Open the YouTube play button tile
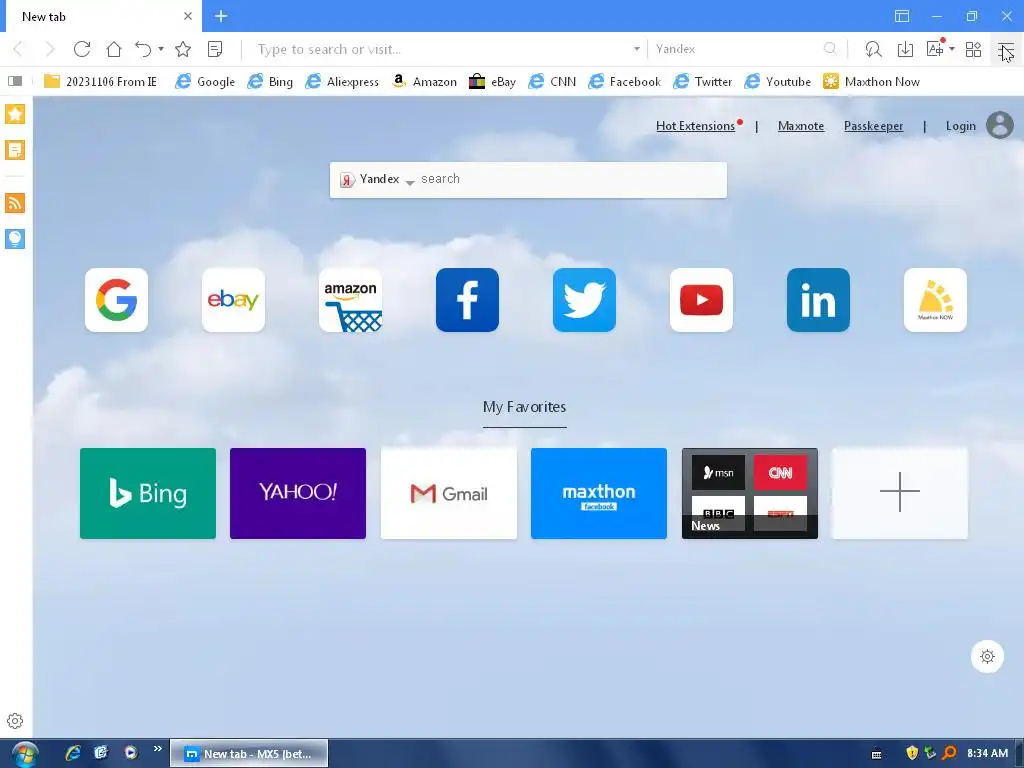1024x768 pixels. coord(701,300)
